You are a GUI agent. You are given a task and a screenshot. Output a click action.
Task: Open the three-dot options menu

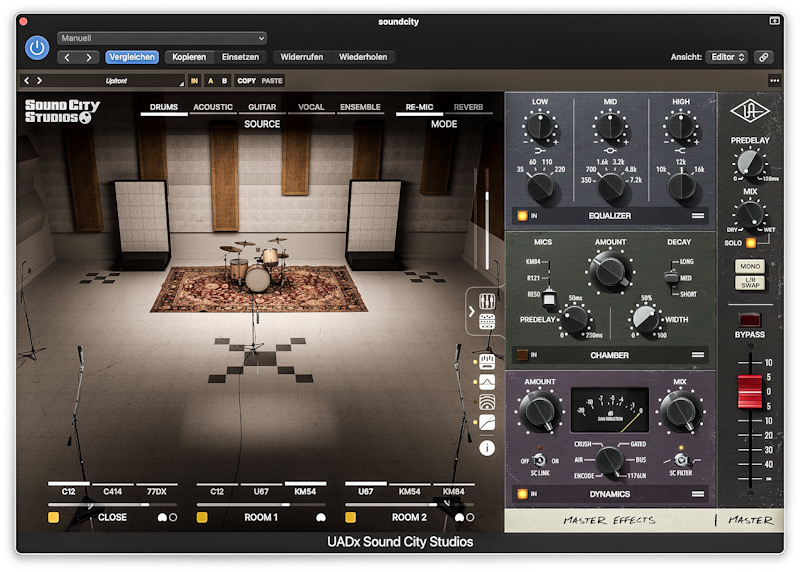point(774,81)
